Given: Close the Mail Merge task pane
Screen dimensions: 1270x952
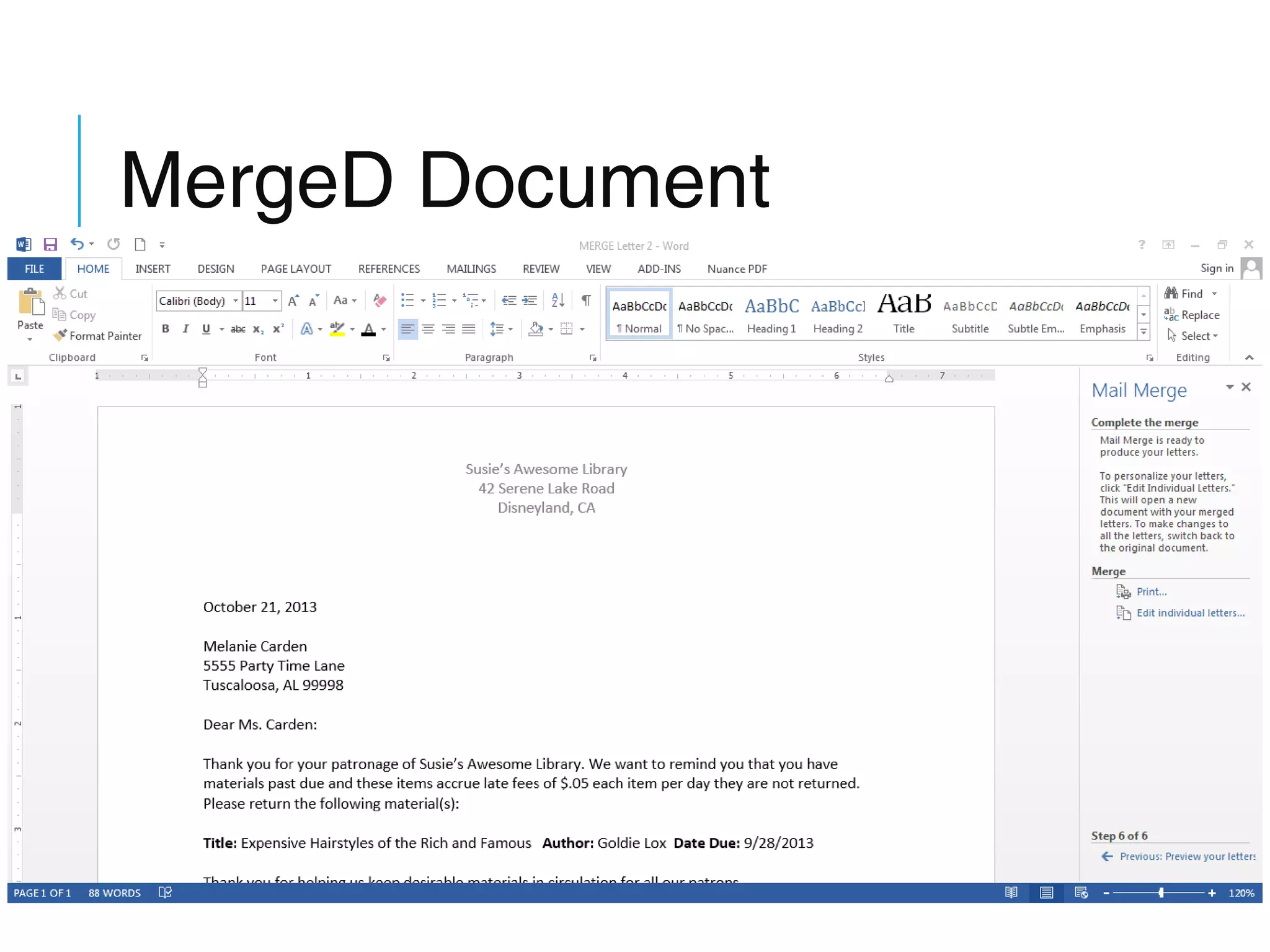Looking at the screenshot, I should tap(1246, 387).
